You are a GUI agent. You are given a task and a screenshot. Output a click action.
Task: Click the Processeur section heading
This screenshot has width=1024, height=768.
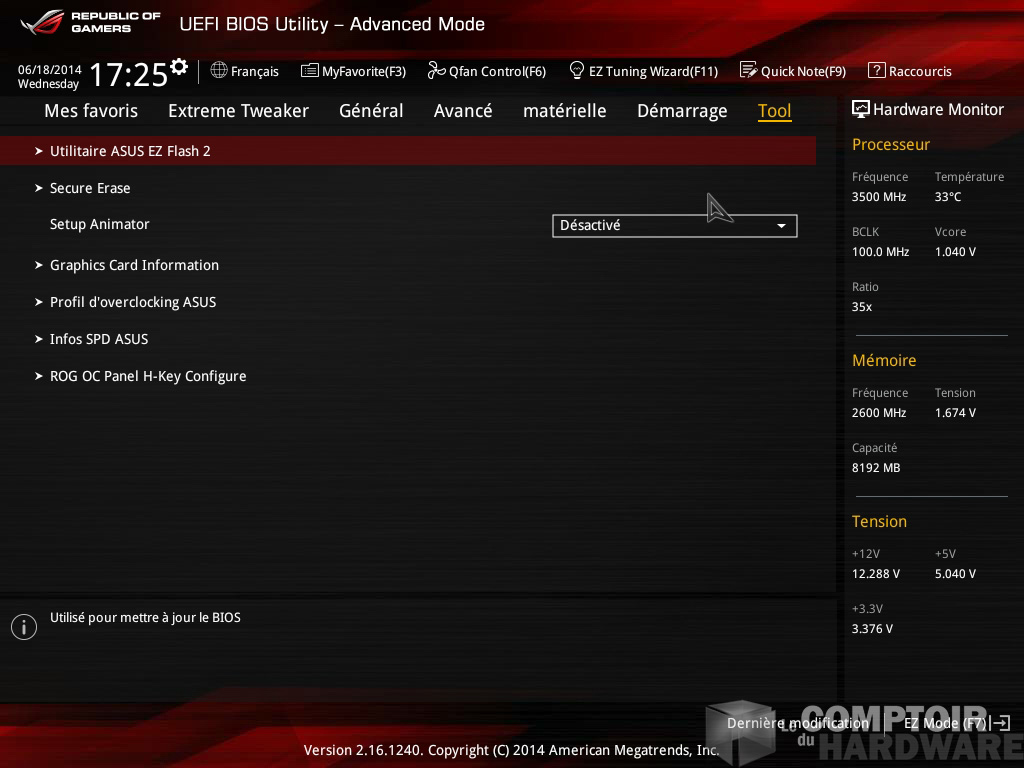click(x=891, y=144)
